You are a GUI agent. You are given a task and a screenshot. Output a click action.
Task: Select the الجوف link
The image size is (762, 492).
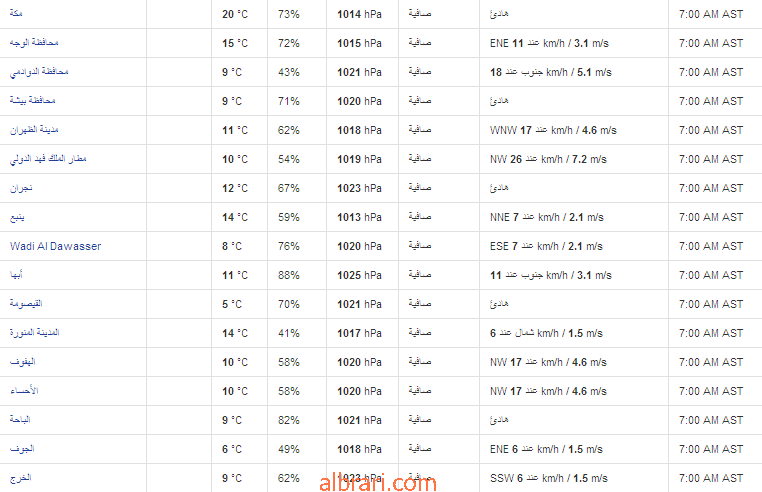point(21,449)
